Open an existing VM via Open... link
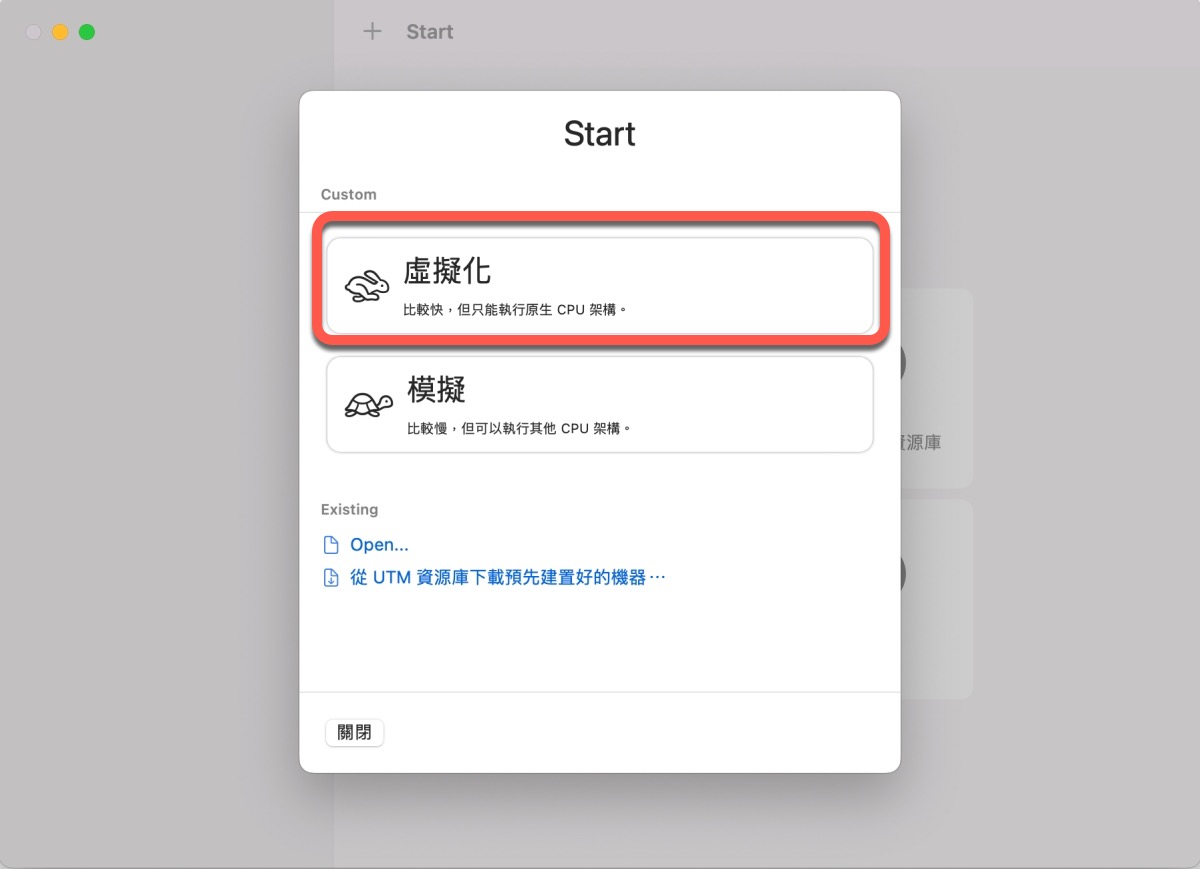Screen dimensions: 1200x869 pos(379,545)
